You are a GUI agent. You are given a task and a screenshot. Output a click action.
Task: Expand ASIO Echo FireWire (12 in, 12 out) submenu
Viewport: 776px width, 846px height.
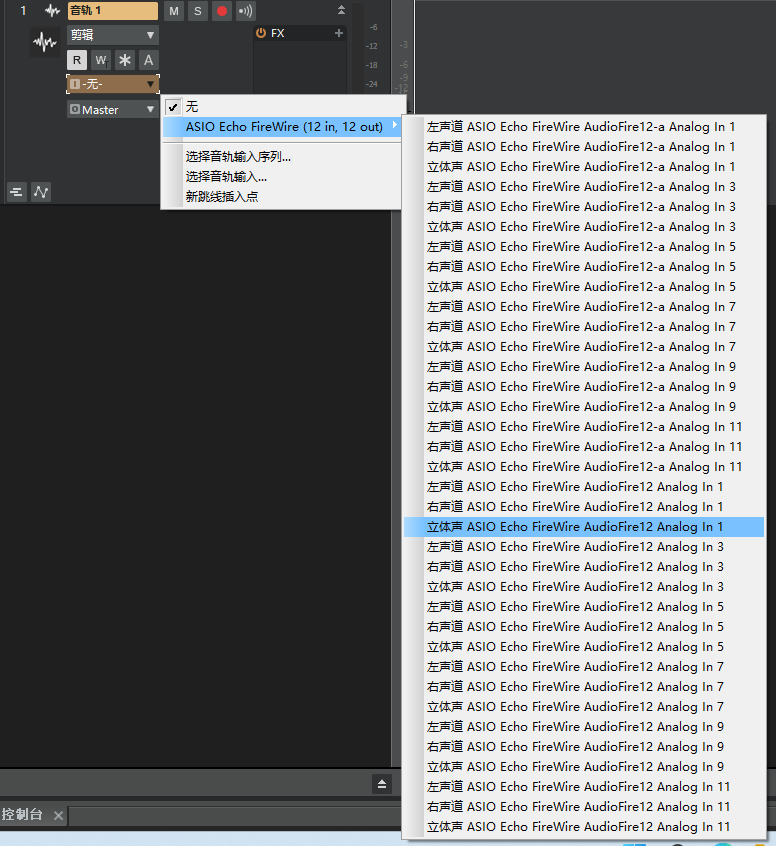click(283, 127)
